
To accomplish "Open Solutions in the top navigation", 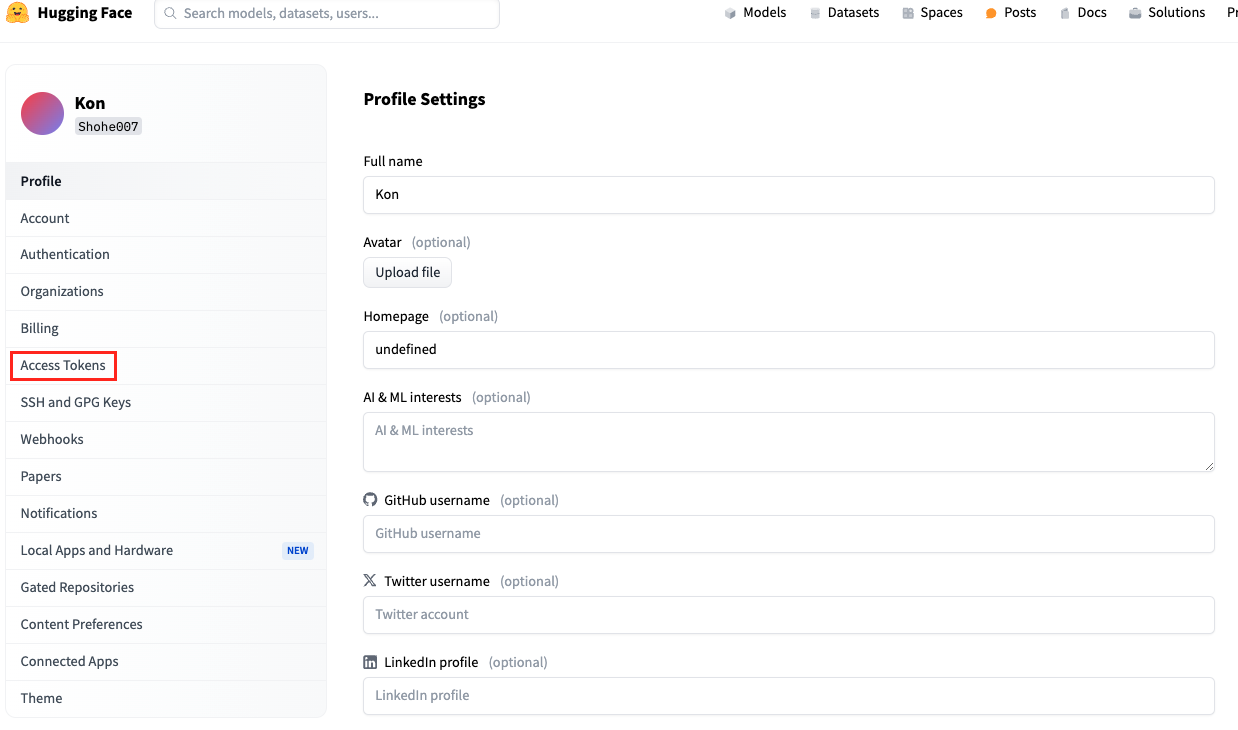I will 1166,13.
